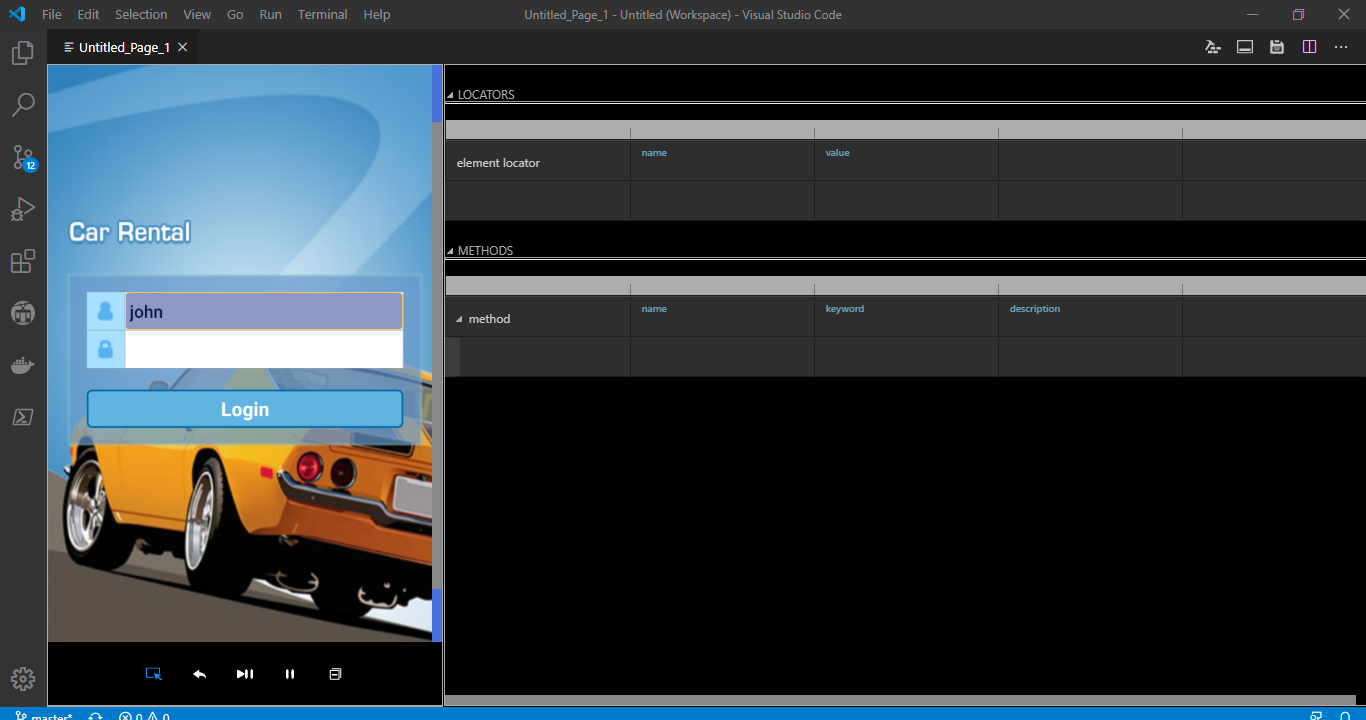Click the 'name' column in locators table
Viewport: 1366px width, 720px height.
[x=654, y=153]
